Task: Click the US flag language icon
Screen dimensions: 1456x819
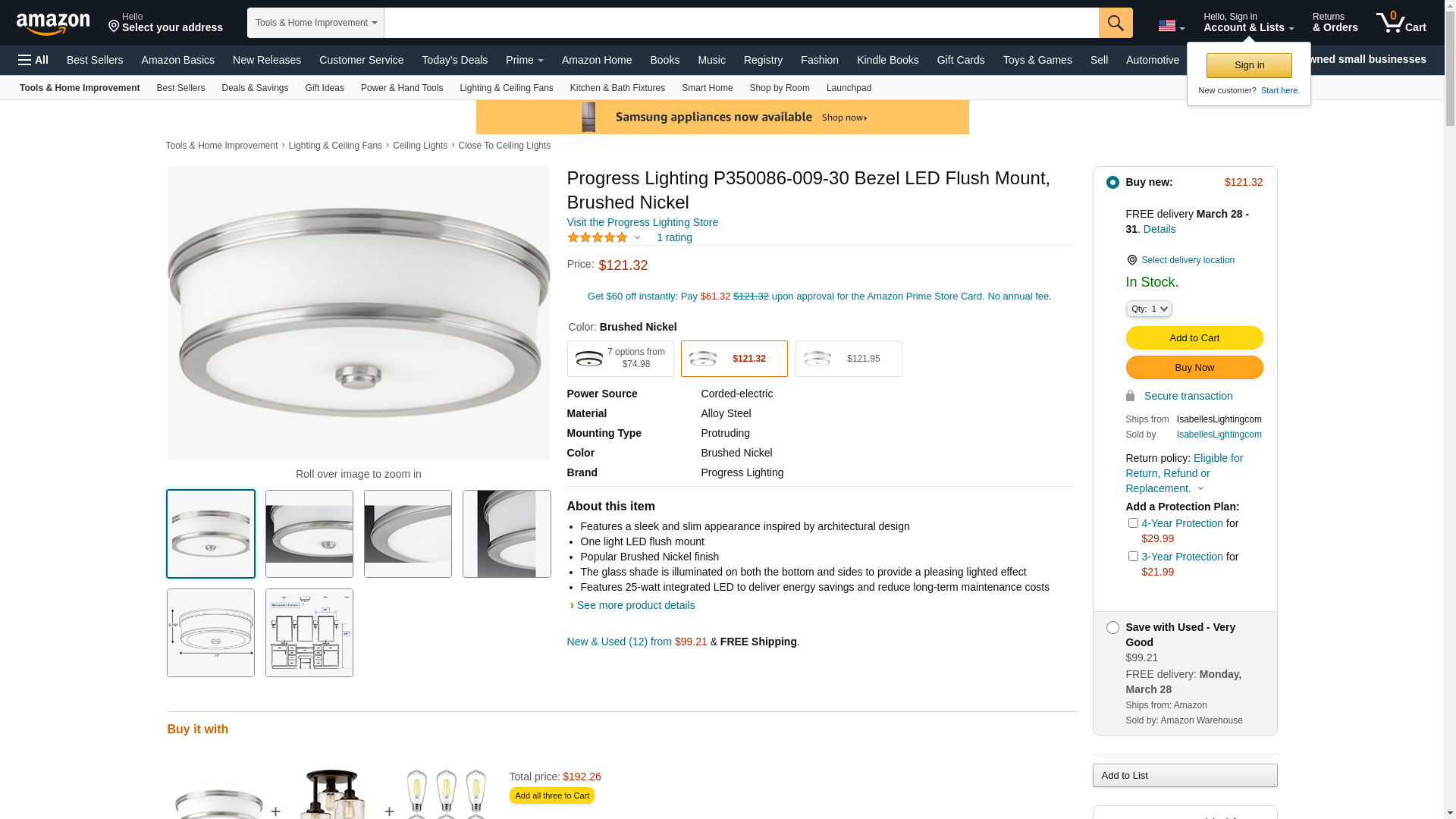Action: click(1167, 27)
